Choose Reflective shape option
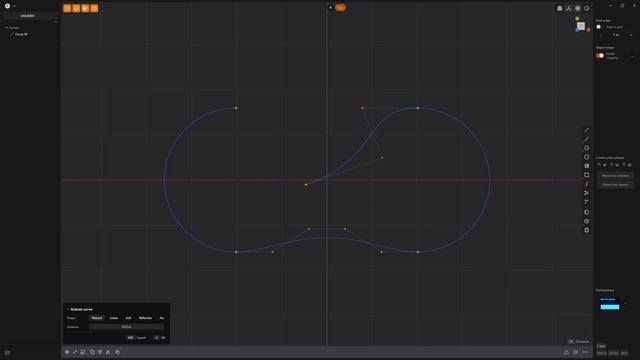Viewport: 640px width, 360px height. [145, 318]
